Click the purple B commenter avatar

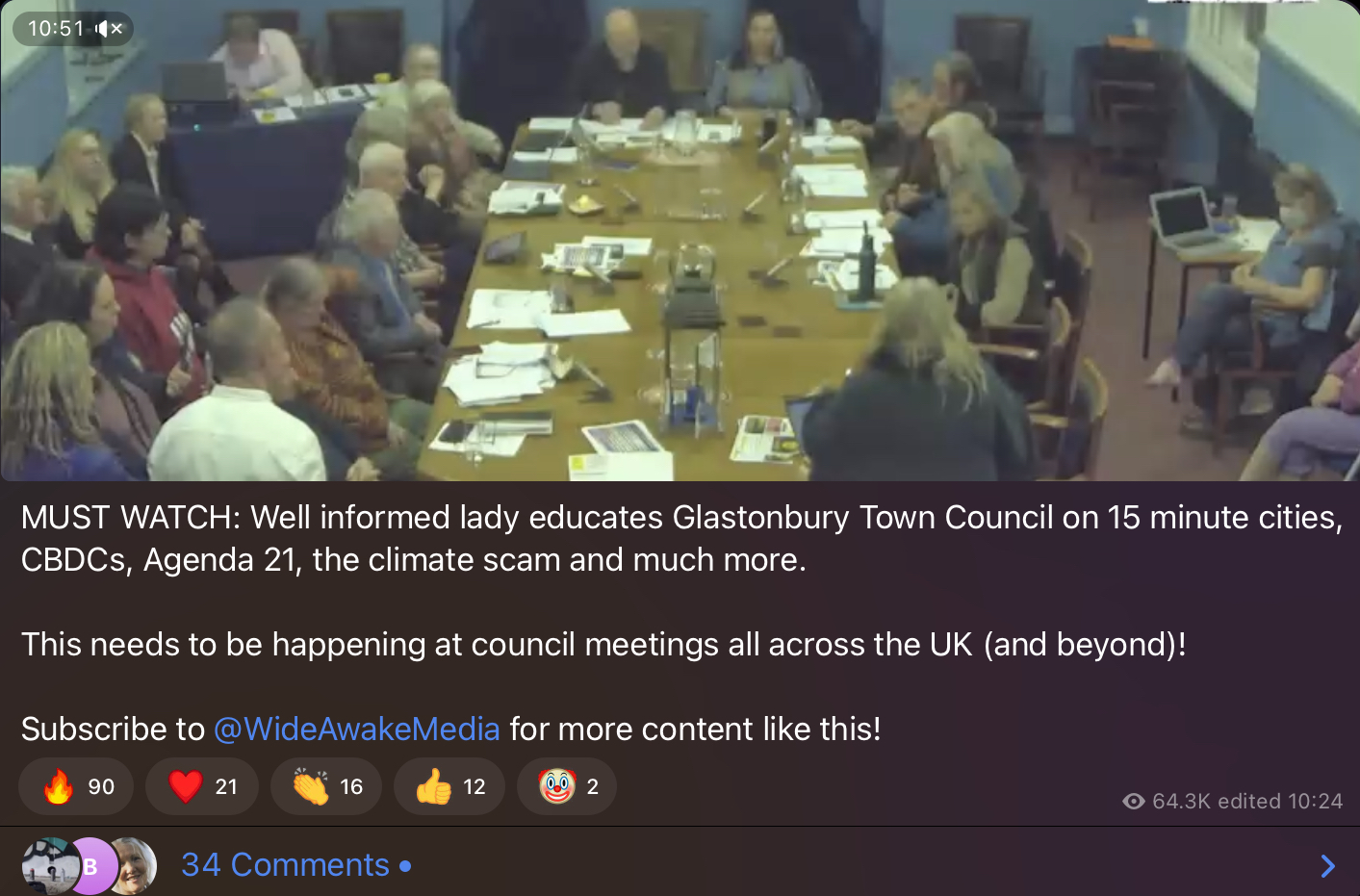[90, 866]
